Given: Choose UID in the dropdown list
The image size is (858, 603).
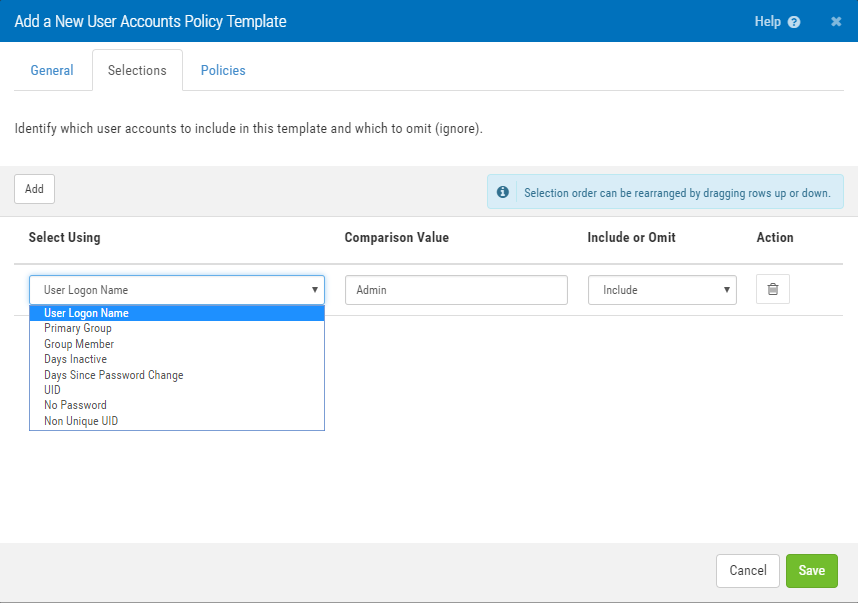Looking at the screenshot, I should 52,390.
